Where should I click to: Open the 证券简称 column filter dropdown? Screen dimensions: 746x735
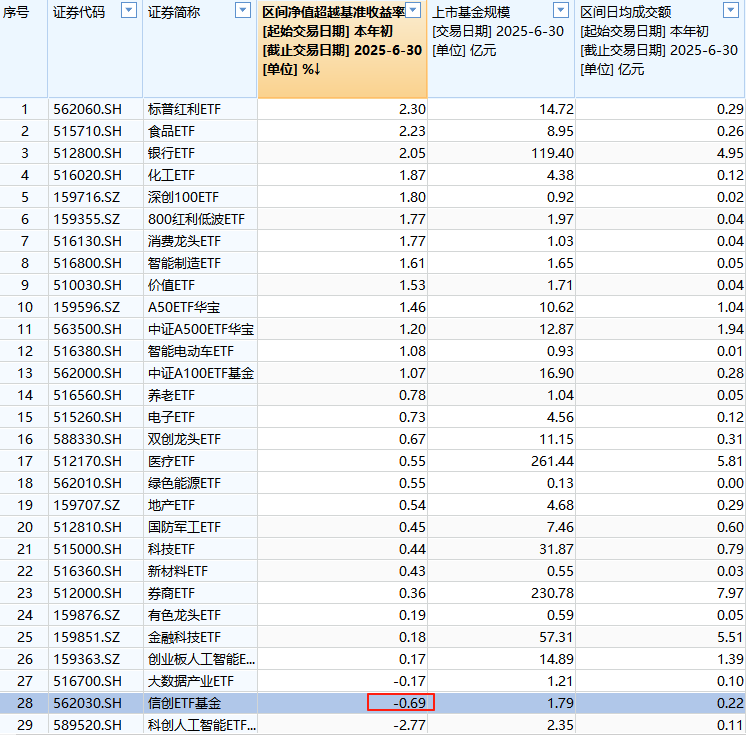click(243, 11)
